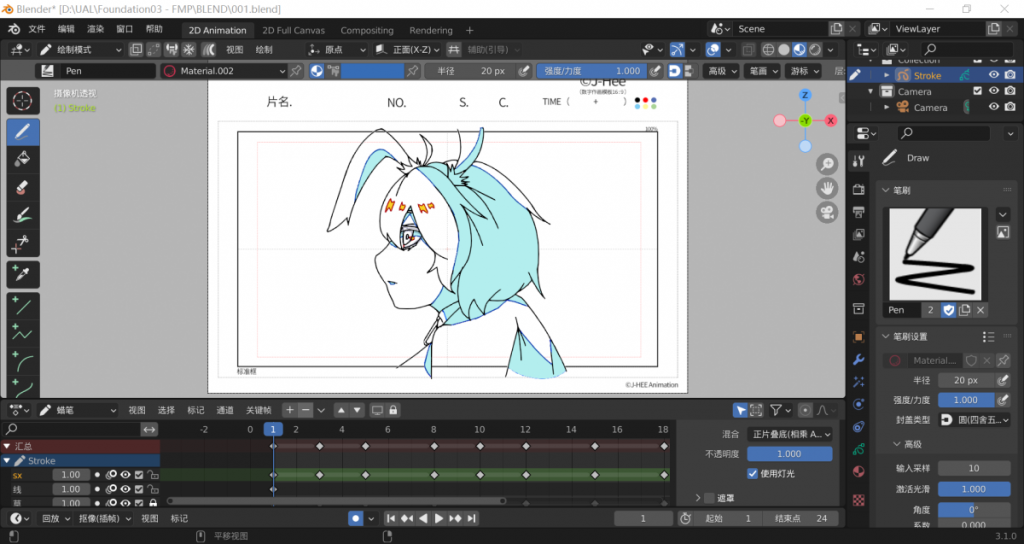Toggle the camera view button
Screen dimensions: 1024x544
pos(827,212)
